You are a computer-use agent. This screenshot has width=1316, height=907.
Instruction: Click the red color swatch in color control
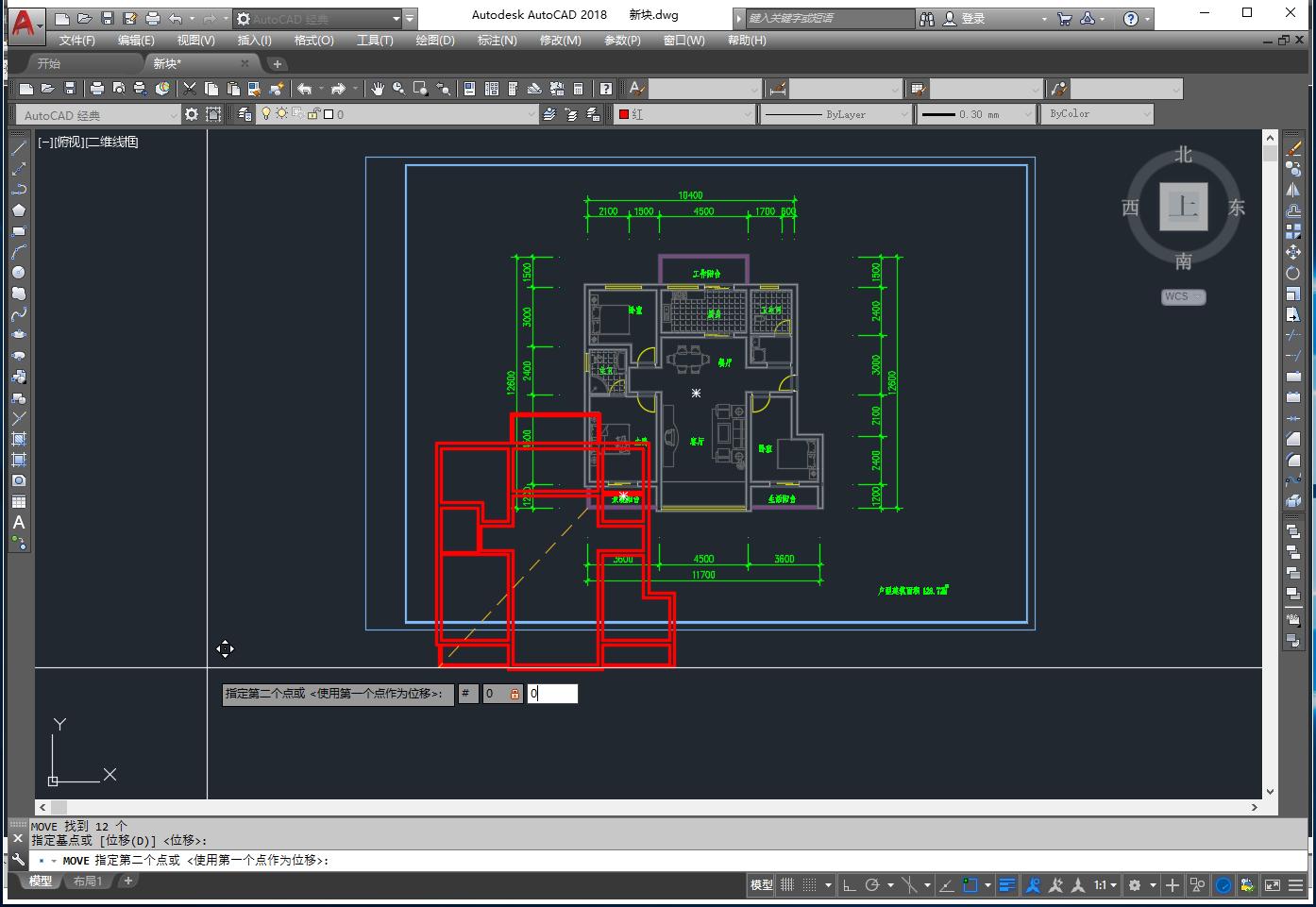tap(624, 114)
